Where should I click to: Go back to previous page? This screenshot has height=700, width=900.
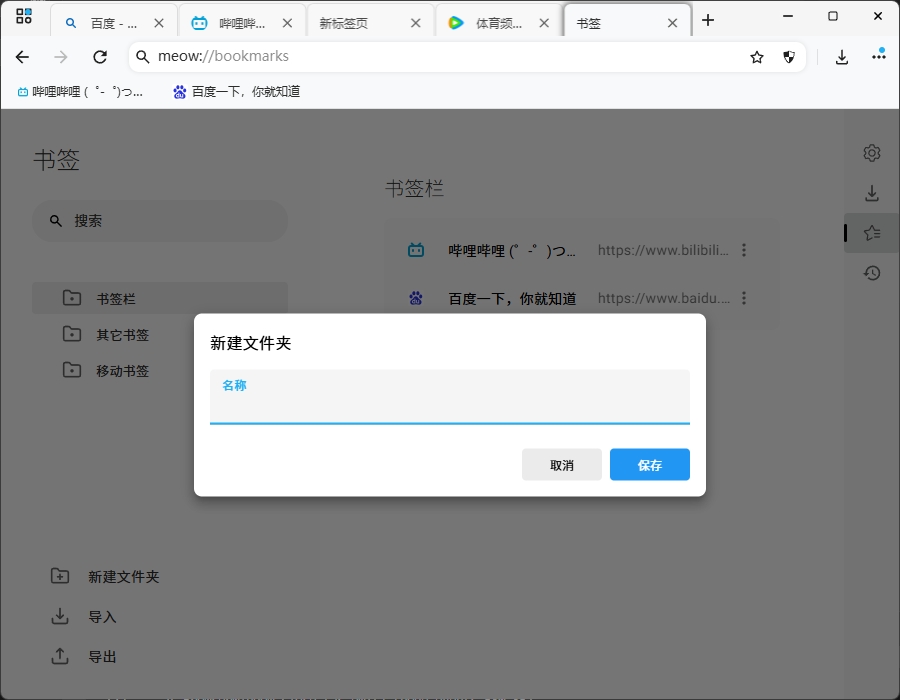(x=22, y=57)
